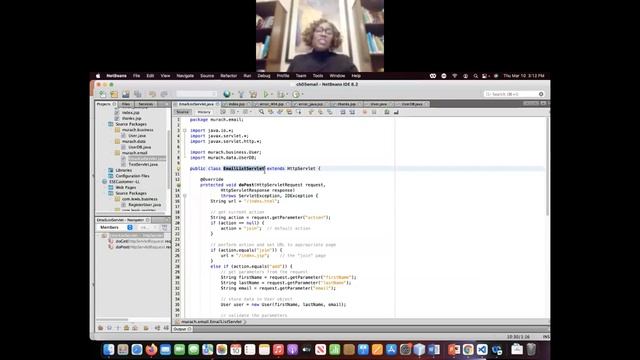Open the Refactor menu
The width and height of the screenshot is (640, 360).
[229, 76]
